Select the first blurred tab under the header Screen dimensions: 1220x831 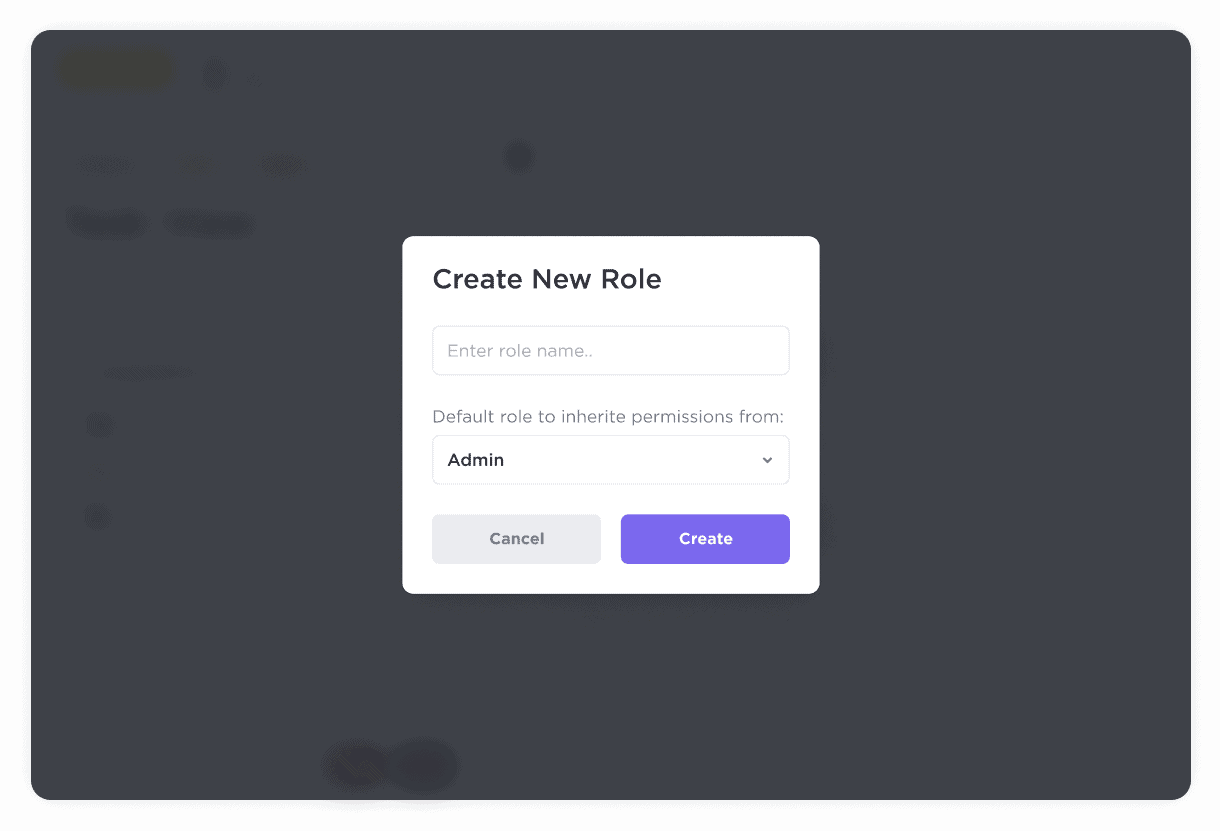[106, 165]
